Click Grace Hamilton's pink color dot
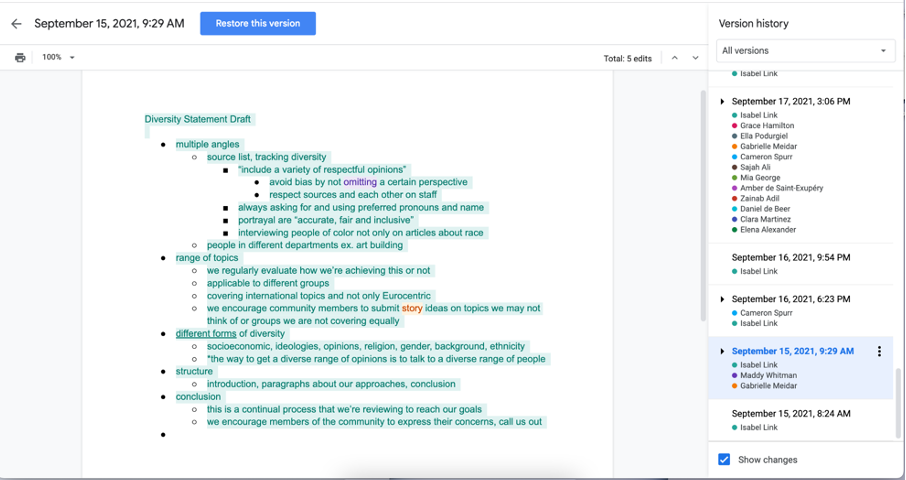 734,125
